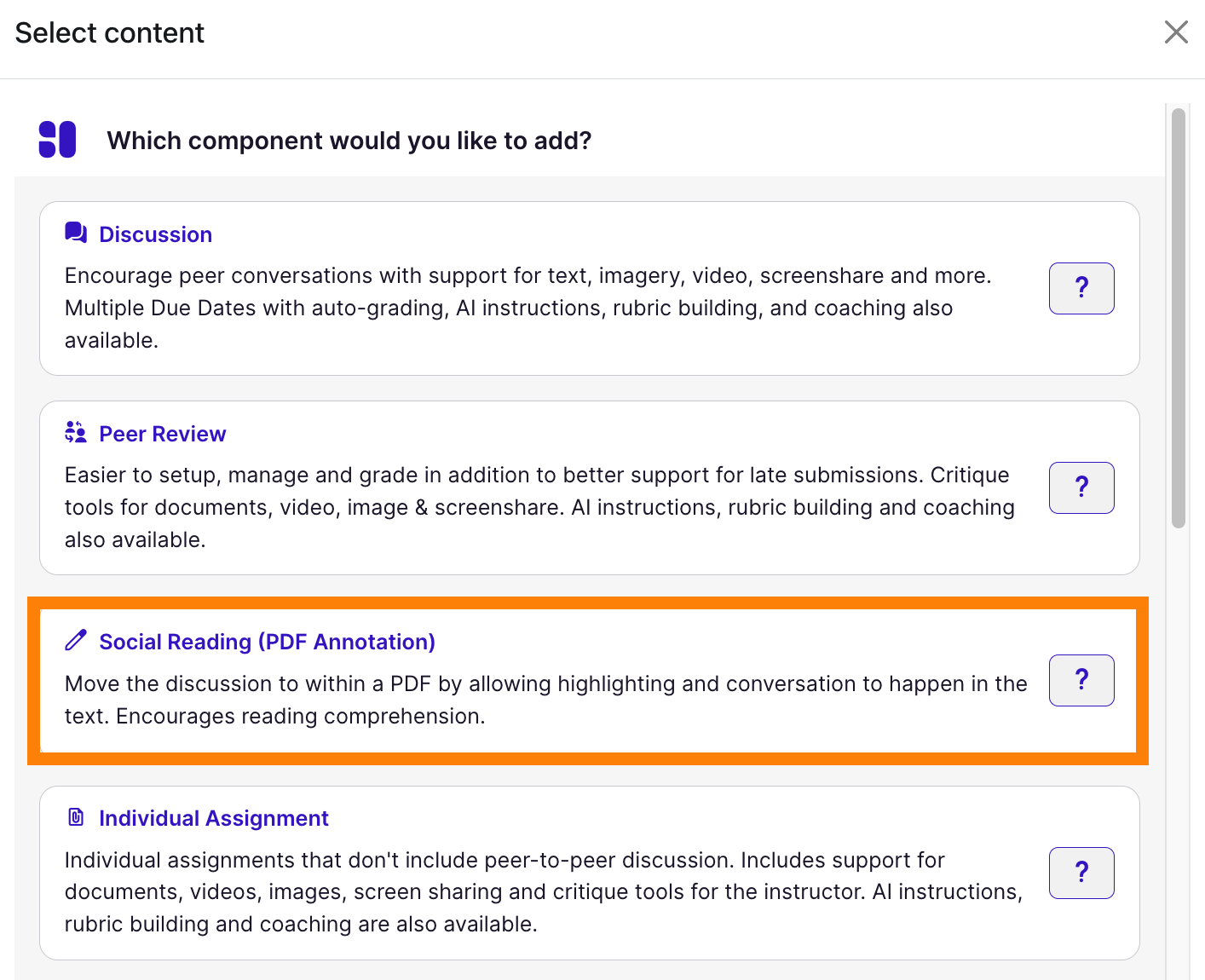Open help for the Individual Assignment component
The height and width of the screenshot is (980, 1205).
click(x=1081, y=873)
